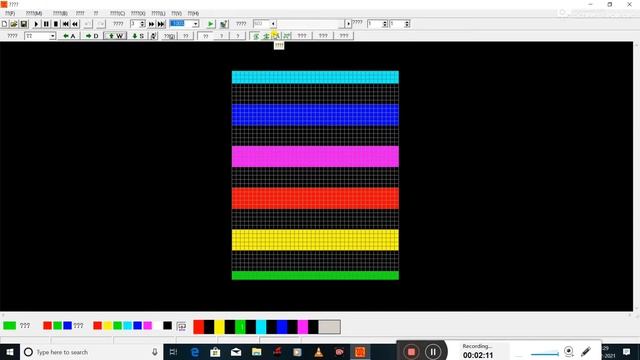Click the left arrow of the horizontal slider
Viewport: 640px width, 360px height.
273,24
